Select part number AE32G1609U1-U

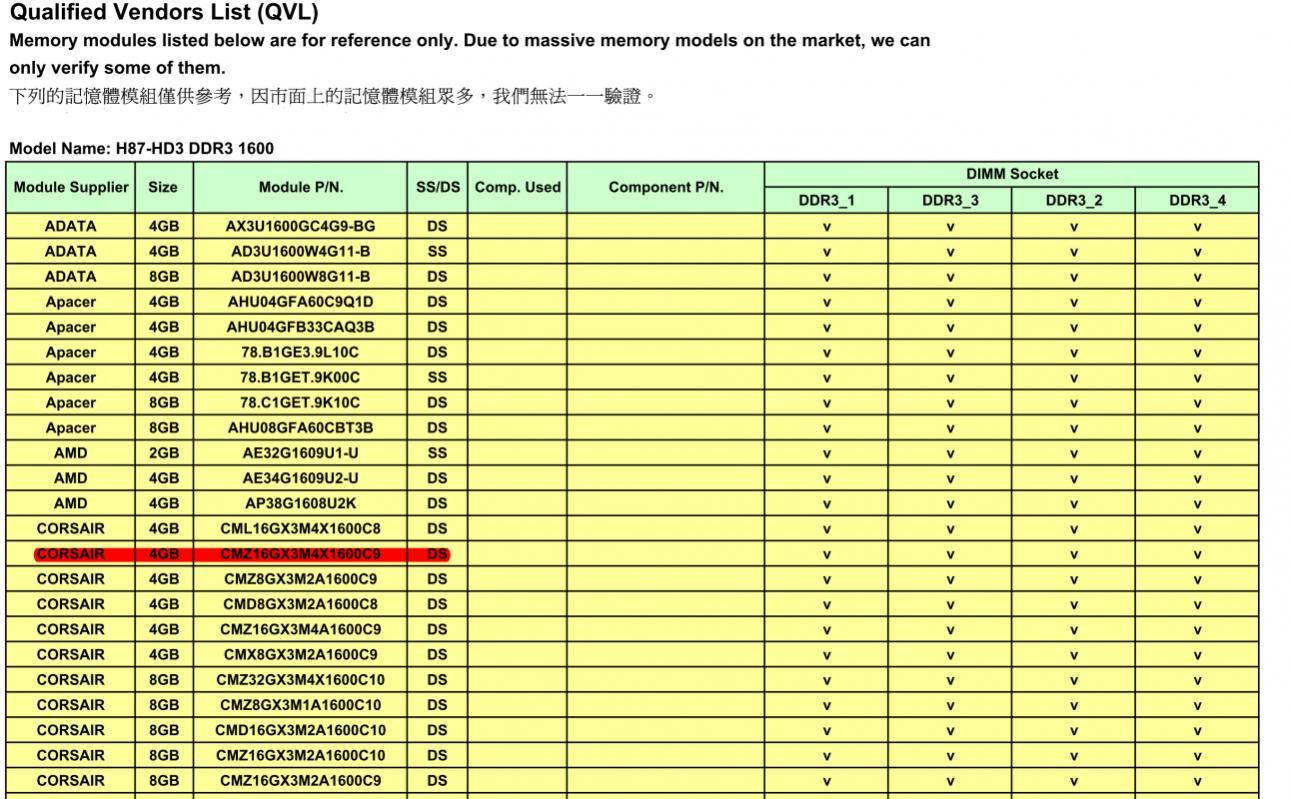tap(300, 453)
